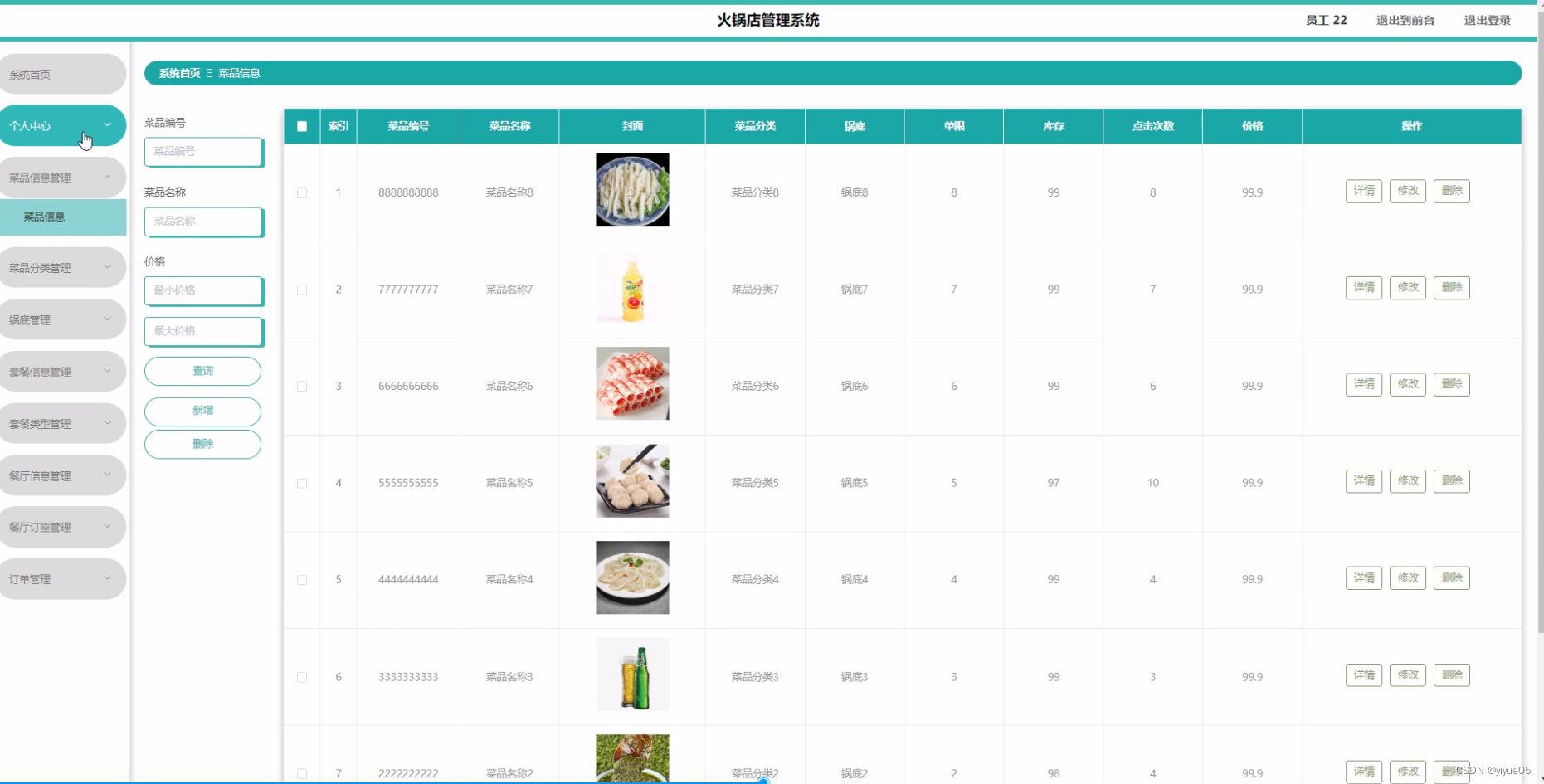1544x784 pixels.
Task: Click 详情 for 菜品名称2
Action: pyautogui.click(x=1364, y=772)
